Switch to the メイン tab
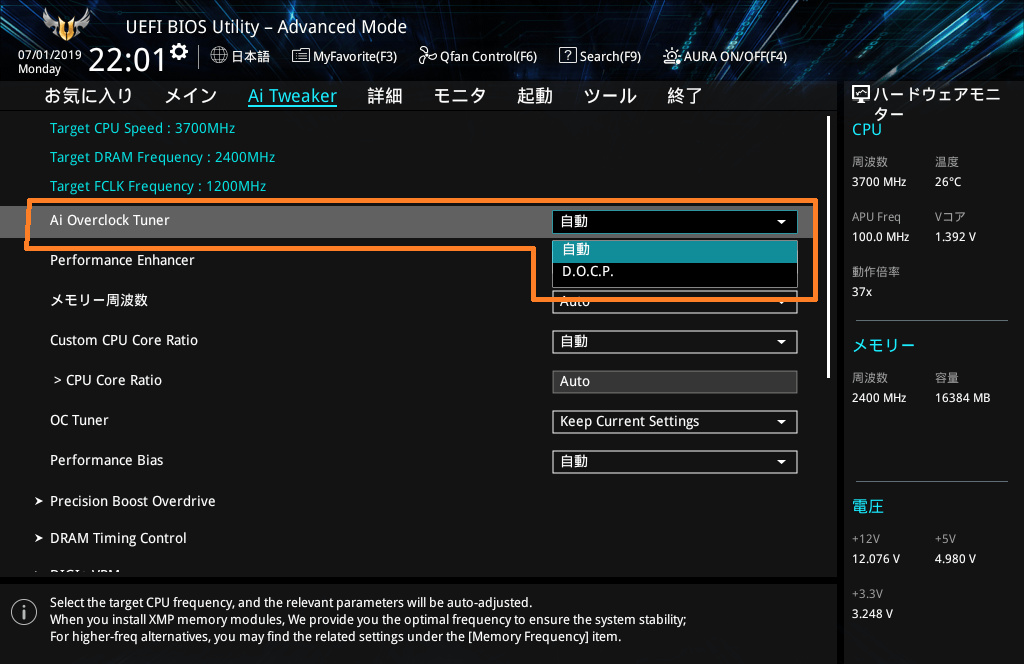Image resolution: width=1024 pixels, height=664 pixels. point(191,96)
